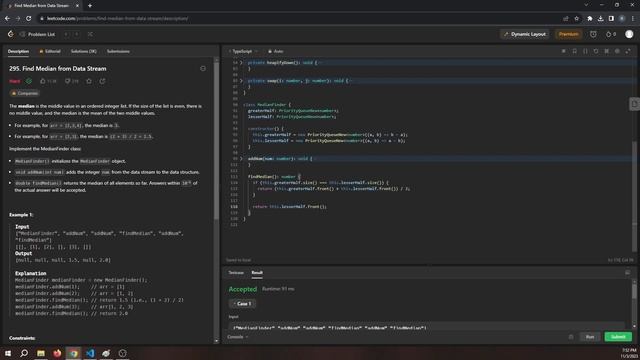Pick a random problem shuffle icon
Screen dimensions: 640x360
[90, 34]
